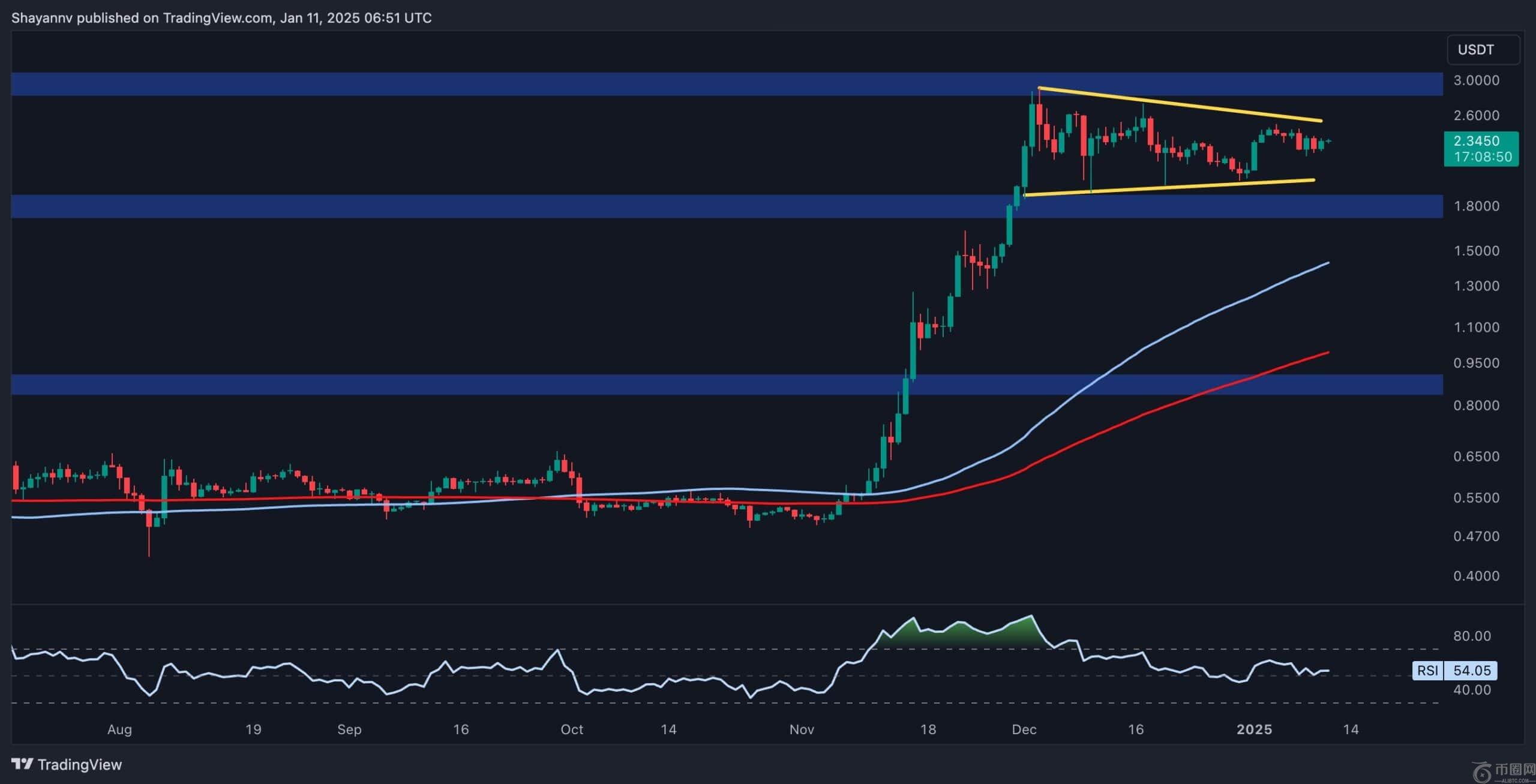Select the blue support zone near 0.9000
Image resolution: width=1536 pixels, height=784 pixels.
click(x=727, y=385)
